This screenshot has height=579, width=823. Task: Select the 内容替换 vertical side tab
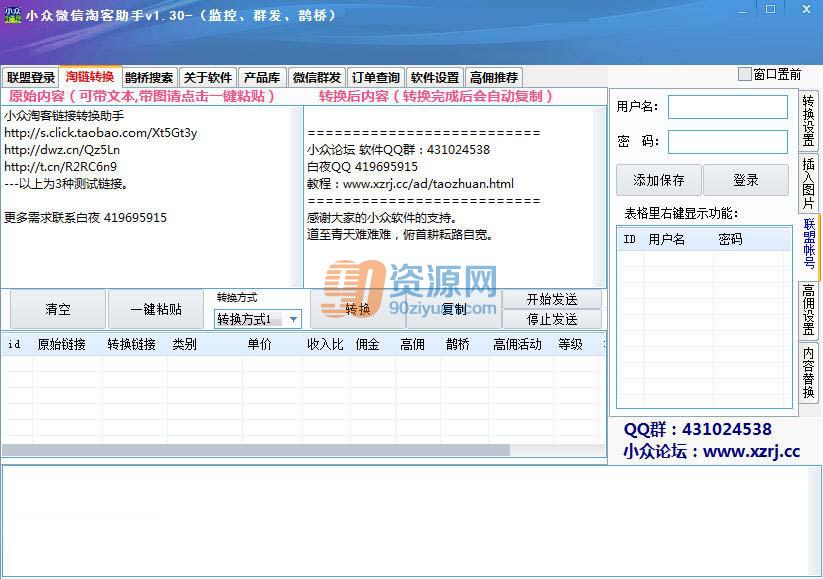pyautogui.click(x=808, y=372)
